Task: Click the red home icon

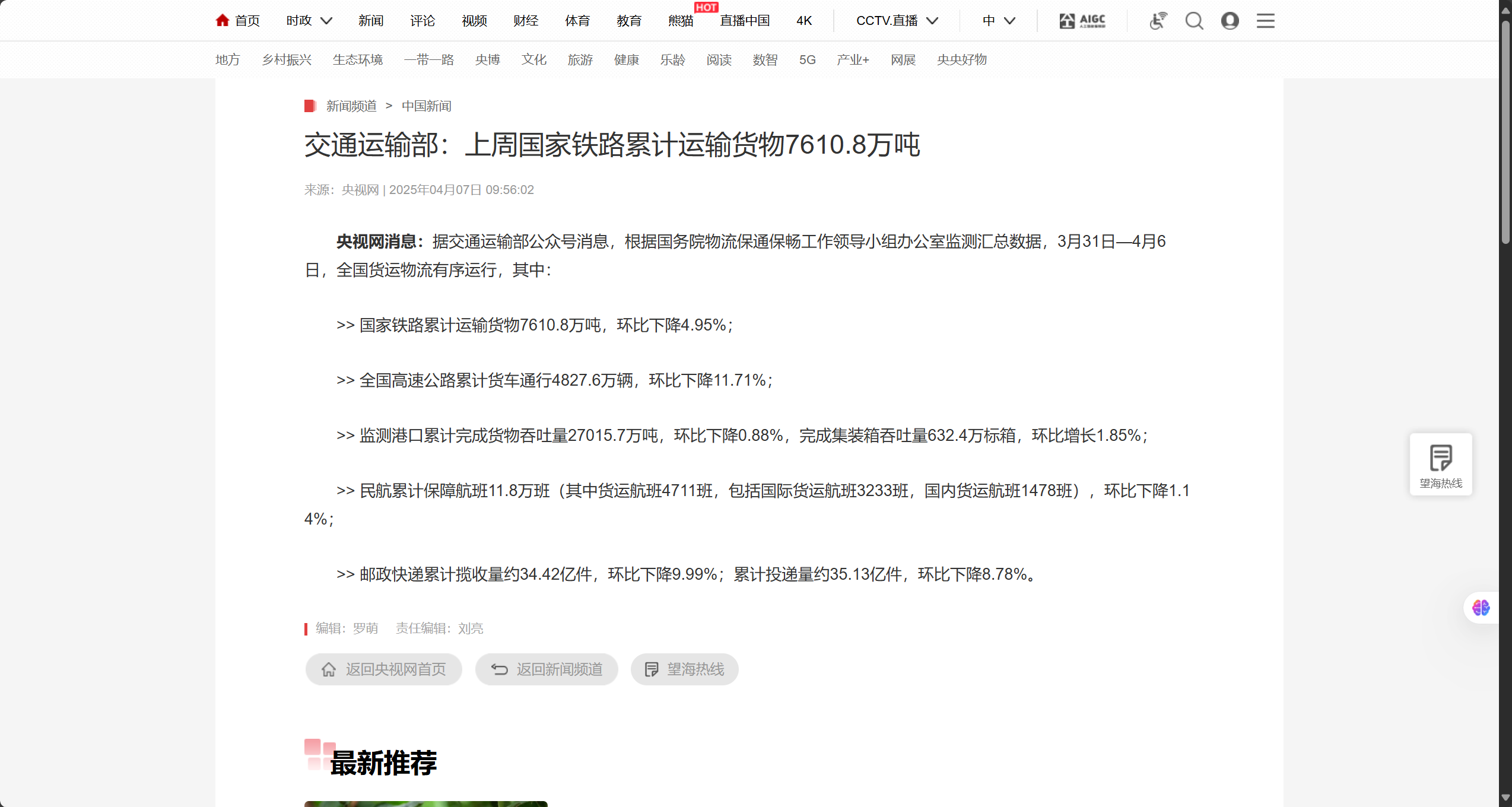Action: click(223, 21)
